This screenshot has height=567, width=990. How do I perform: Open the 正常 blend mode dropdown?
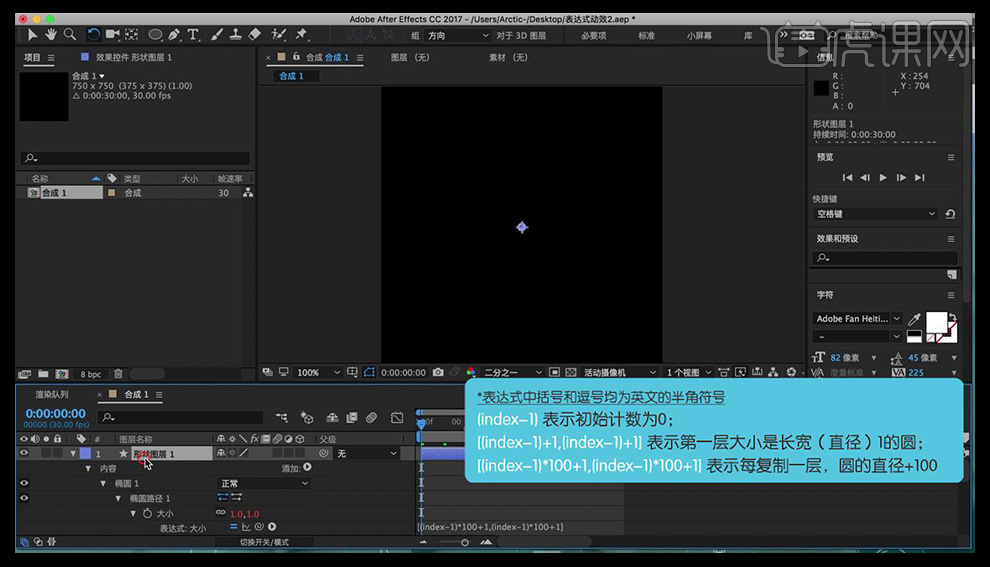(x=263, y=483)
